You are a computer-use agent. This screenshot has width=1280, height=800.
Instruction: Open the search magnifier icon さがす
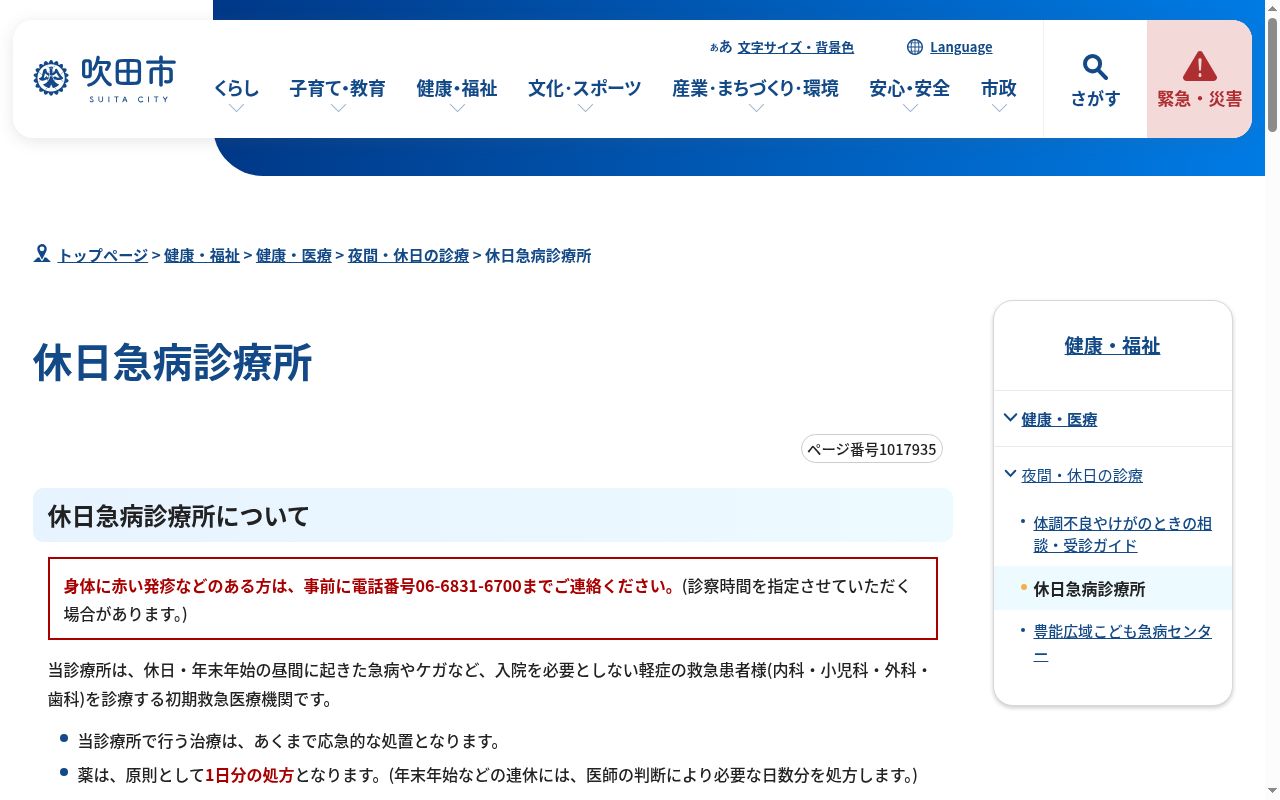[1095, 67]
